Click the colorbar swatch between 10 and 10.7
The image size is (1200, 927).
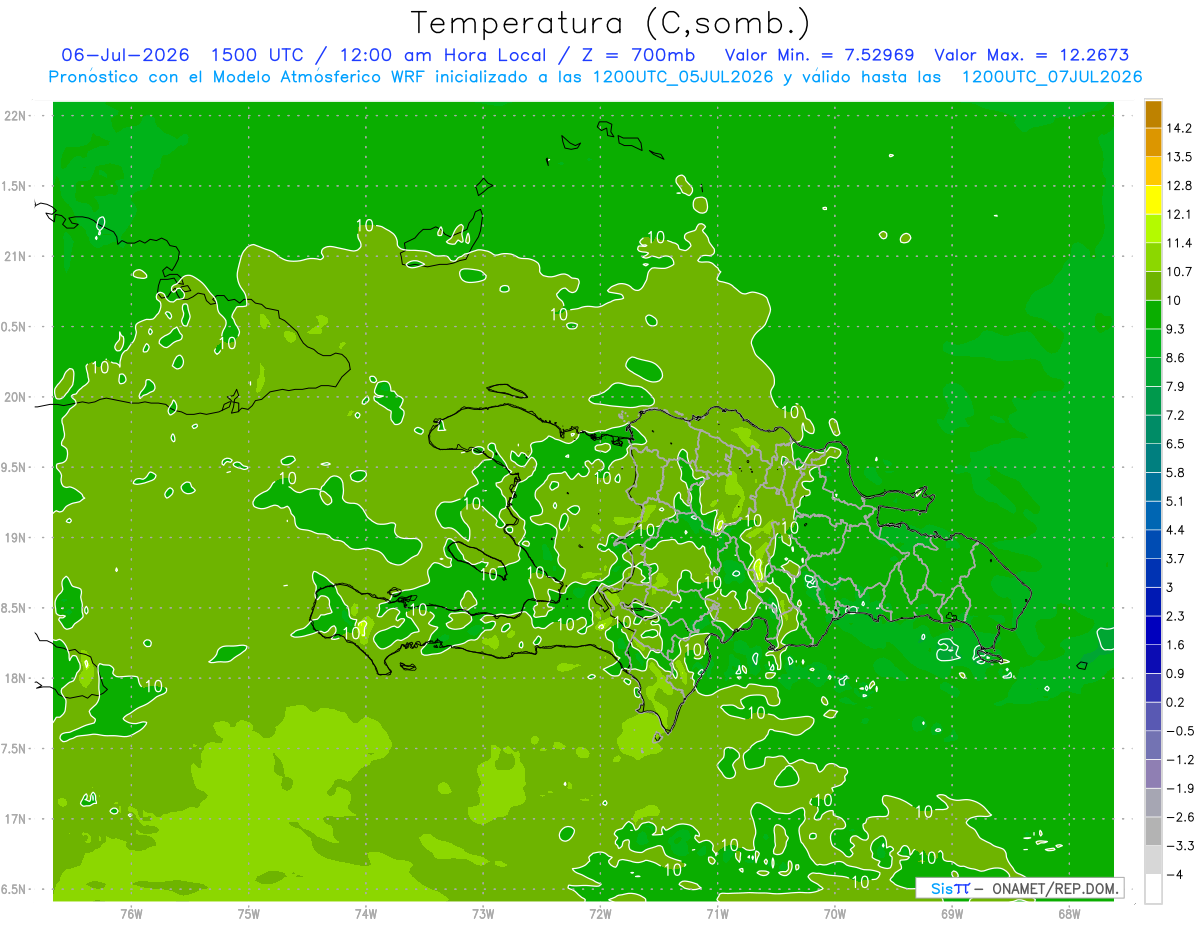point(1153,285)
